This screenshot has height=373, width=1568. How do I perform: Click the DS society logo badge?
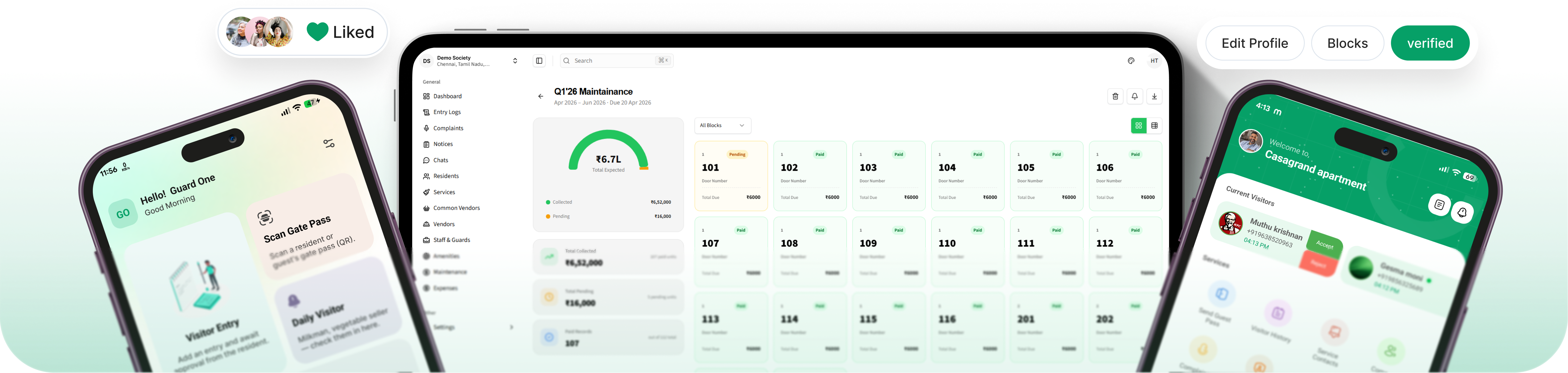pos(427,61)
